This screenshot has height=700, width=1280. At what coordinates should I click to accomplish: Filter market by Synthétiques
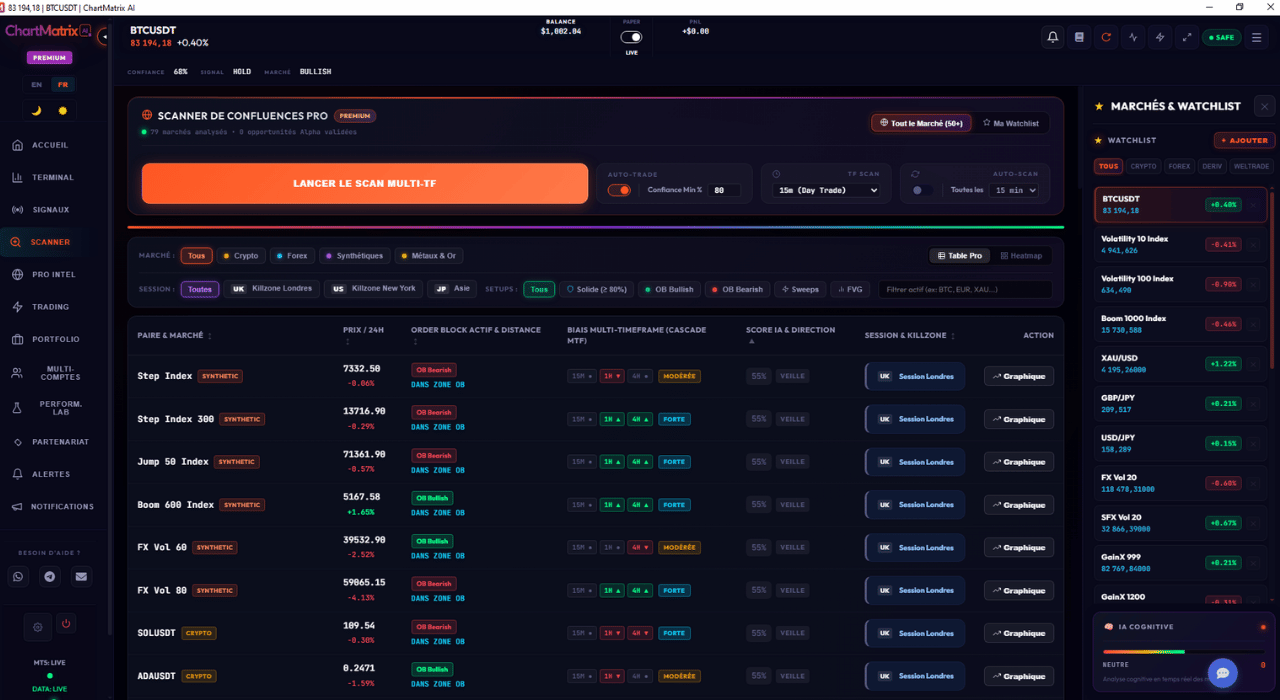click(x=354, y=256)
